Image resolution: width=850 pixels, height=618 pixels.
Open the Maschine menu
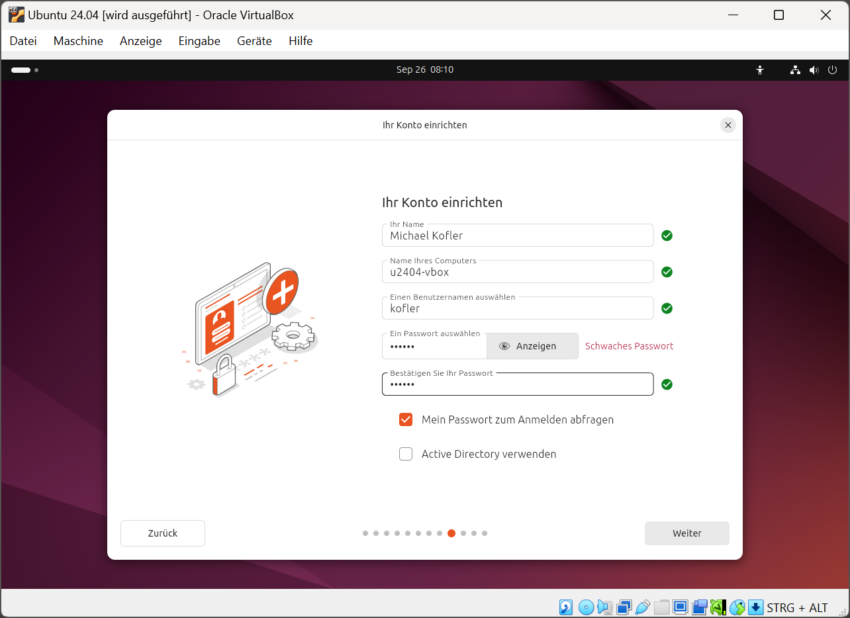click(78, 41)
